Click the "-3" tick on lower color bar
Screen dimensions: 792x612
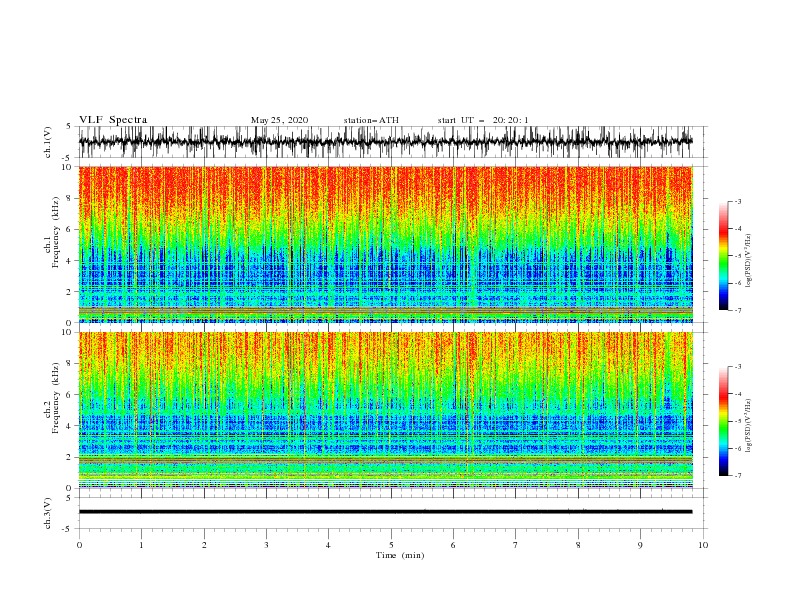[x=738, y=367]
